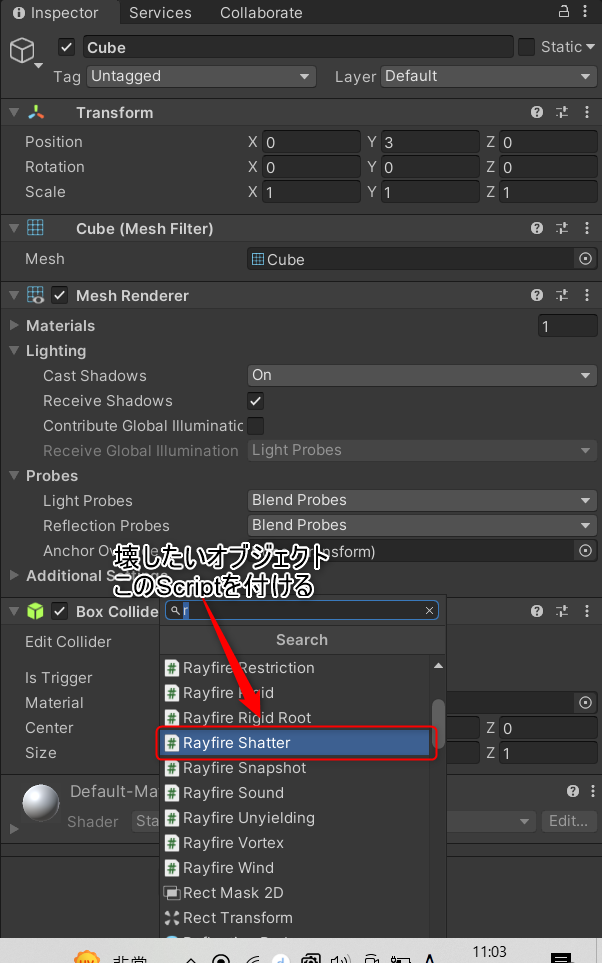Screen dimensions: 602x963
Task: Open Mesh Renderer preset selector icon
Action: [562, 295]
